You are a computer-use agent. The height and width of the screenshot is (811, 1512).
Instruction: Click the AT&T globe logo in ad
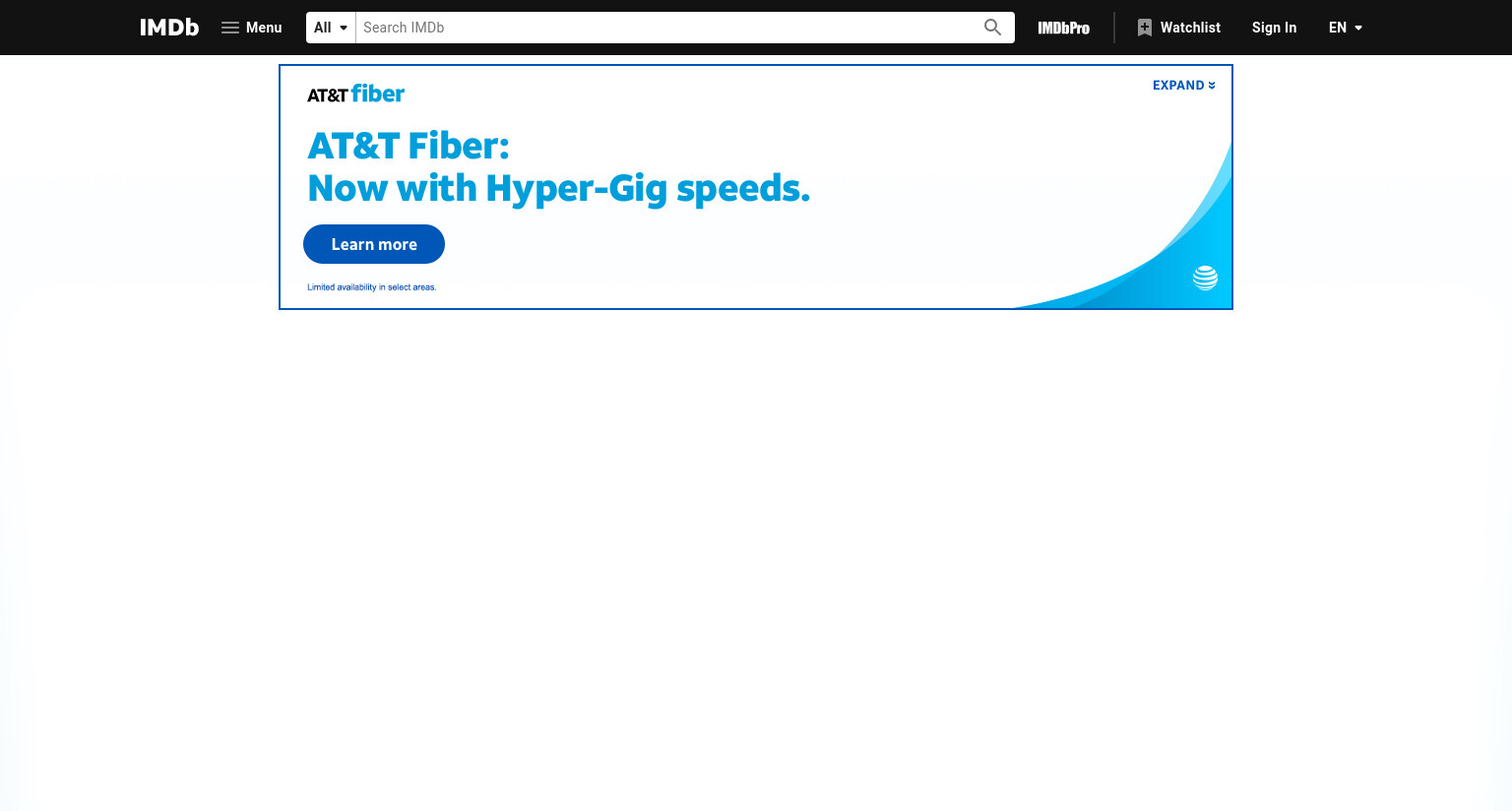[x=1205, y=278]
